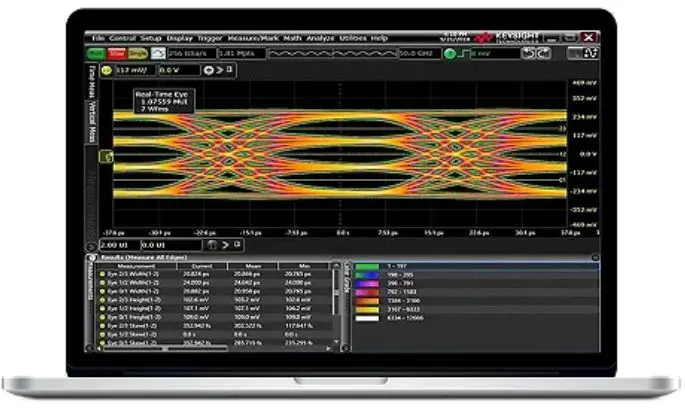The height and width of the screenshot is (414, 685).
Task: Open the Measure/Mark menu
Action: (253, 38)
